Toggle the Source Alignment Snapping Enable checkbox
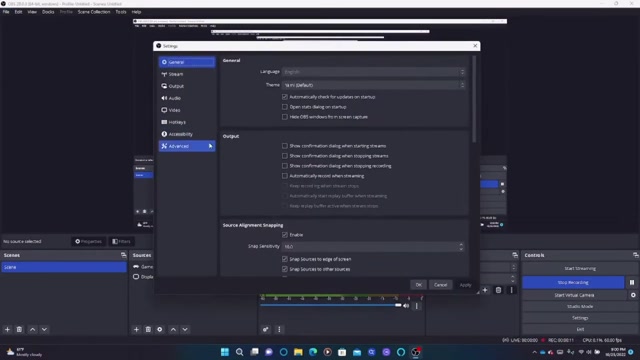640x360 pixels. tap(284, 235)
